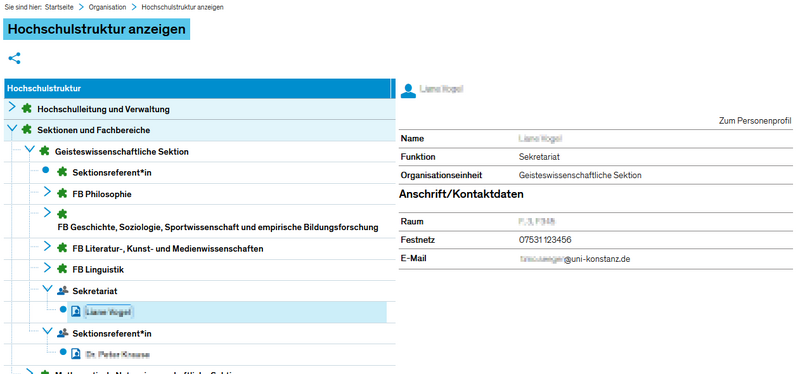The height and width of the screenshot is (374, 800).
Task: Click puzzle icon of FB Linguistik
Action: tap(62, 269)
